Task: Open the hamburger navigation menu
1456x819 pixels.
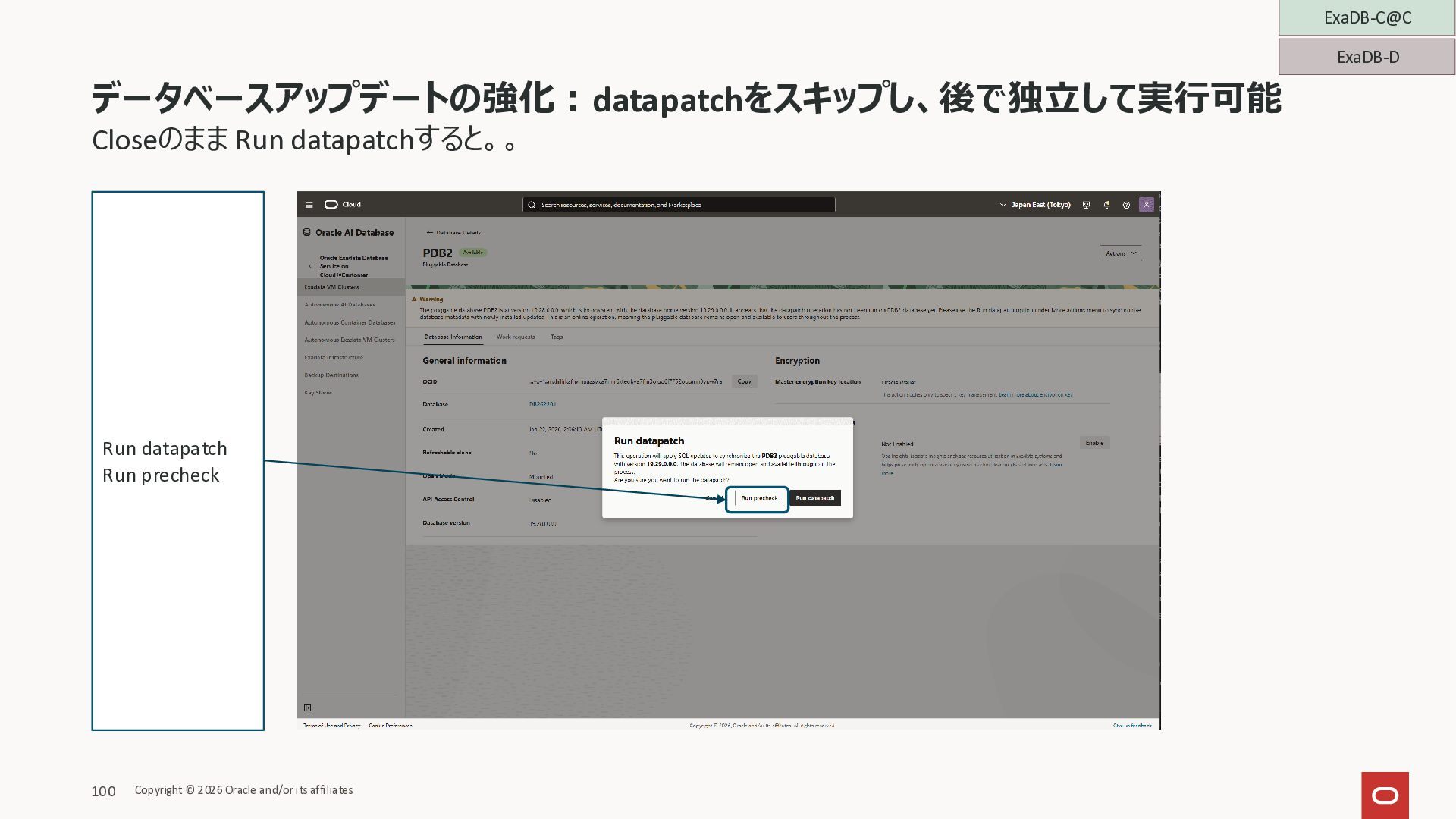Action: (309, 205)
